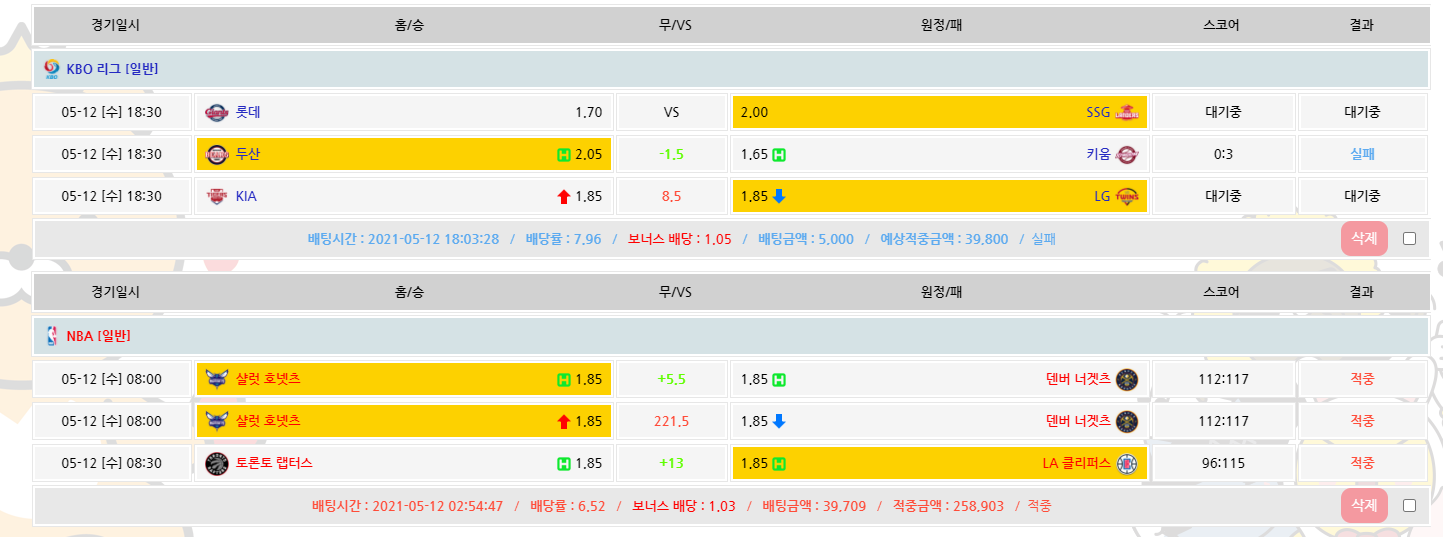Tick the checkbox for the KBO bet slip
This screenshot has height=537, width=1443.
click(1409, 239)
